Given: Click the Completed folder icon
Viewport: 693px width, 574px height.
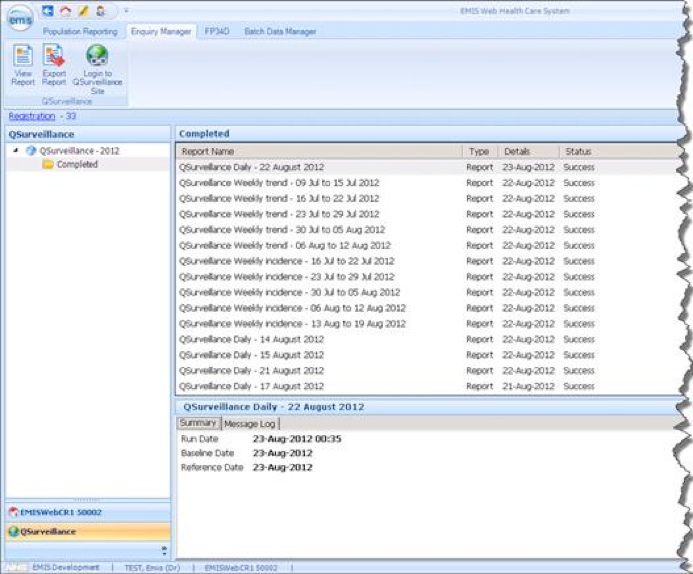Looking at the screenshot, I should (48, 164).
